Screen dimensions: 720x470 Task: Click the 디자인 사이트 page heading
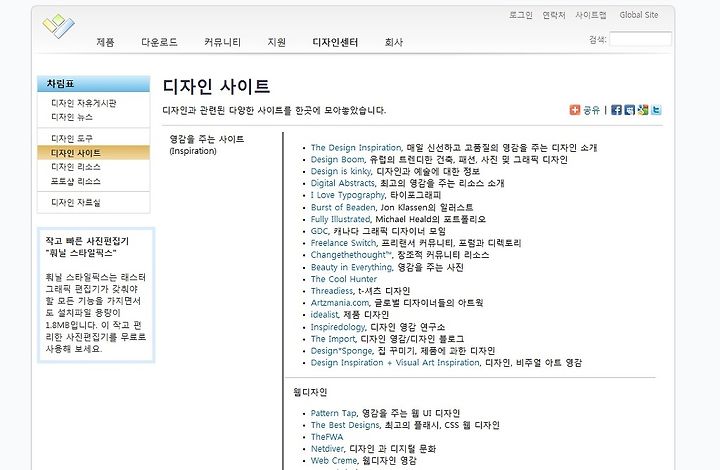point(216,86)
